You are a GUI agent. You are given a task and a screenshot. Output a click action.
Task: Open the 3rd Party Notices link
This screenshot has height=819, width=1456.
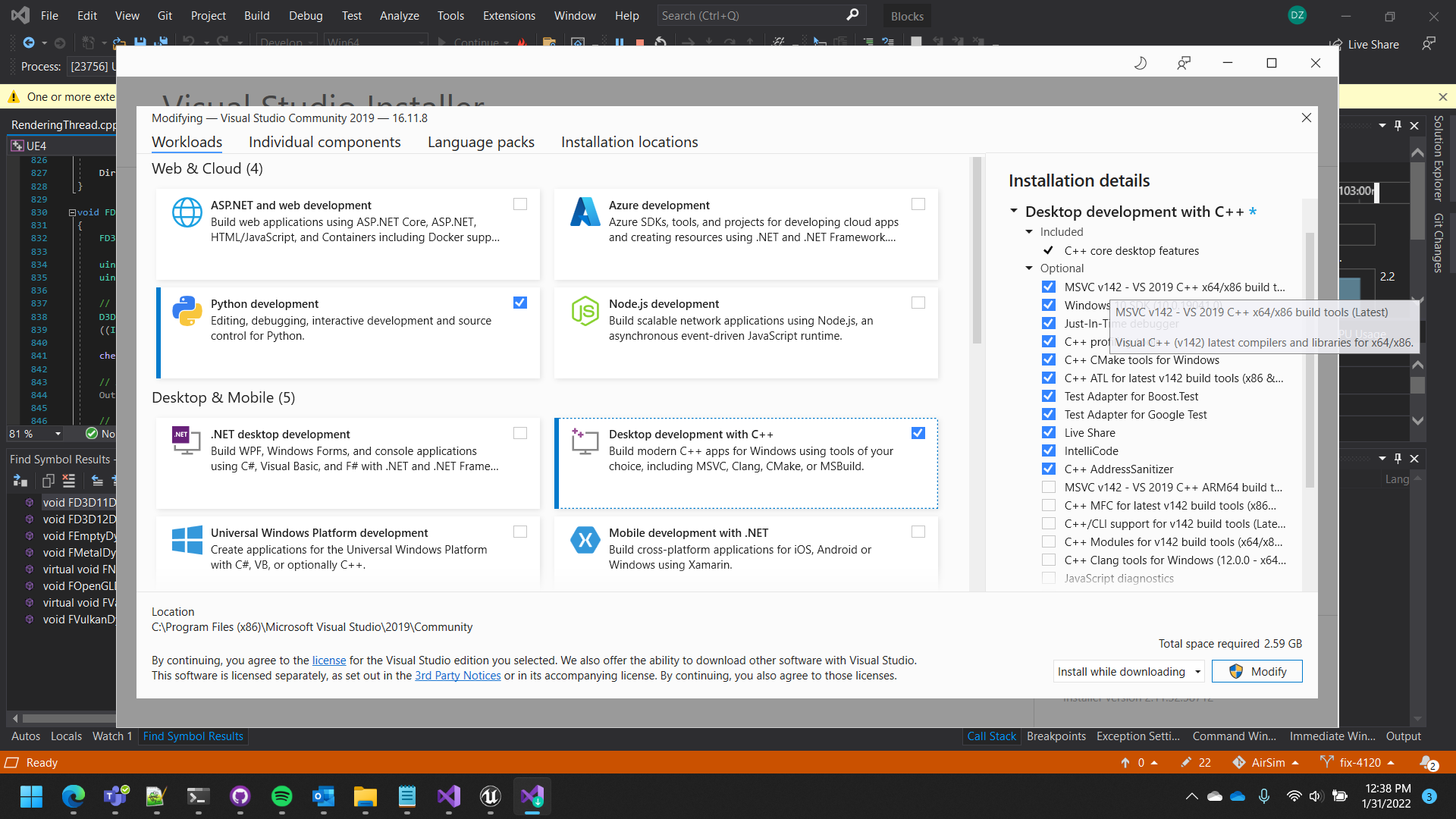click(x=457, y=675)
